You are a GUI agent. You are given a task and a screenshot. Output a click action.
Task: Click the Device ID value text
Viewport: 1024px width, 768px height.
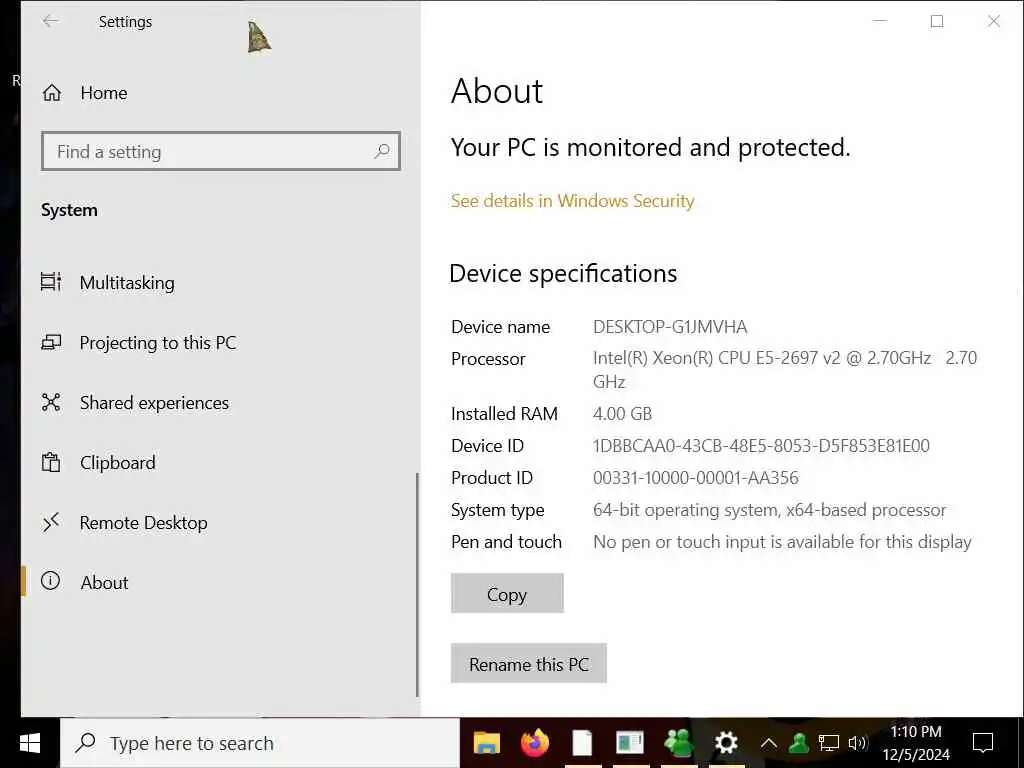[x=761, y=446]
